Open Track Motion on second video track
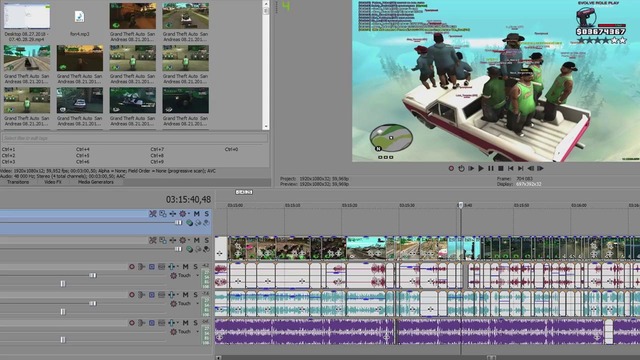The image size is (640, 360). (x=163, y=240)
